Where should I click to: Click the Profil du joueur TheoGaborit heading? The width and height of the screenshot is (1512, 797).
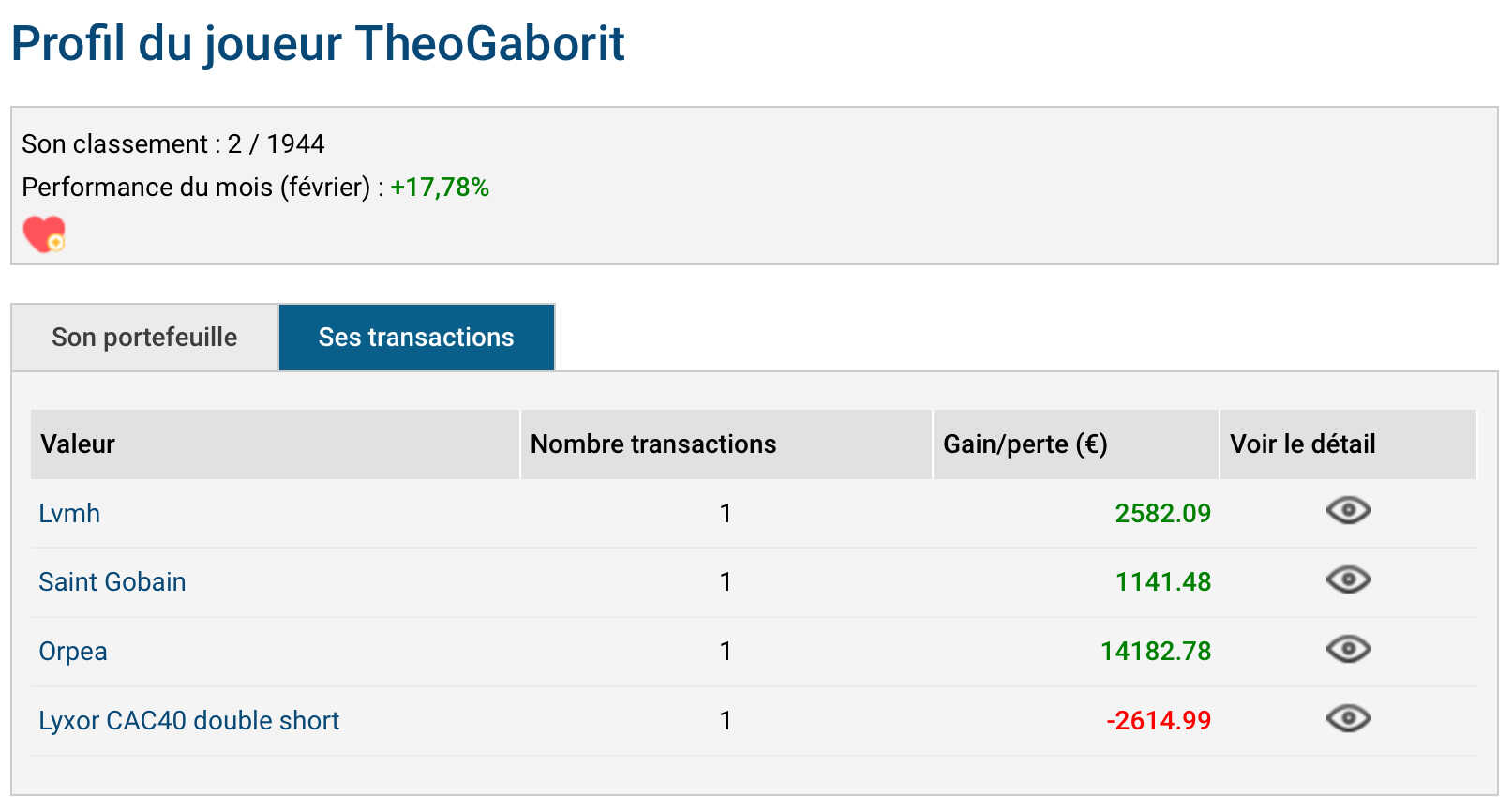coord(318,44)
